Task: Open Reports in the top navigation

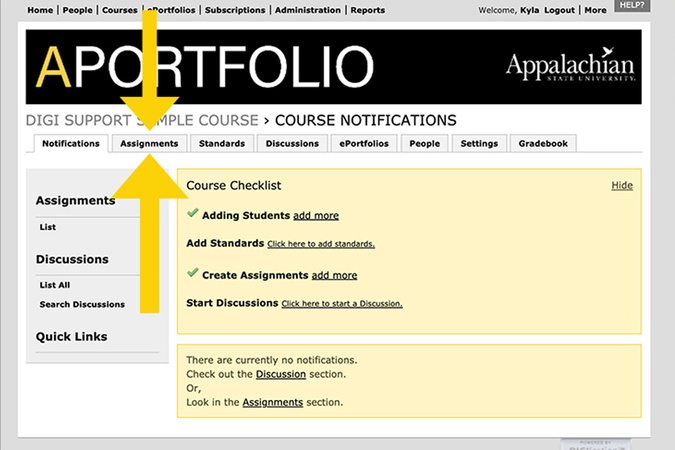Action: 368,10
